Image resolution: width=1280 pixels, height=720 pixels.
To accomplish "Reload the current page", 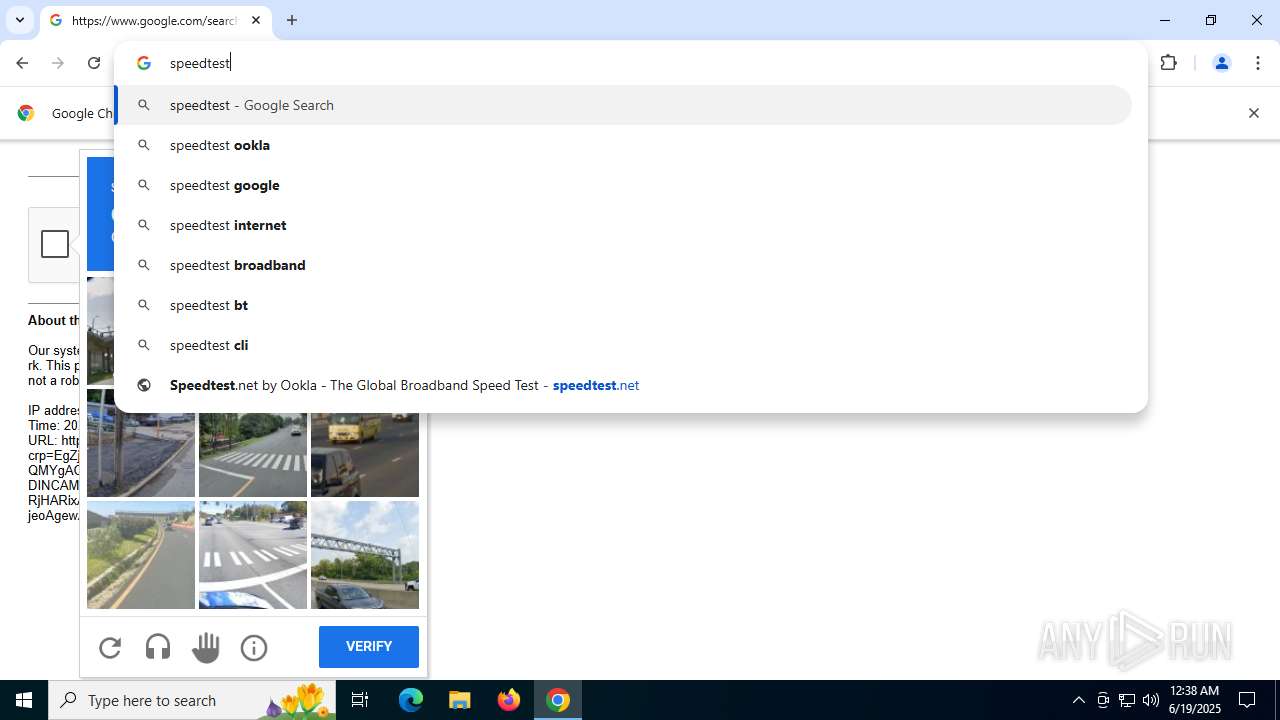I will pos(94,63).
